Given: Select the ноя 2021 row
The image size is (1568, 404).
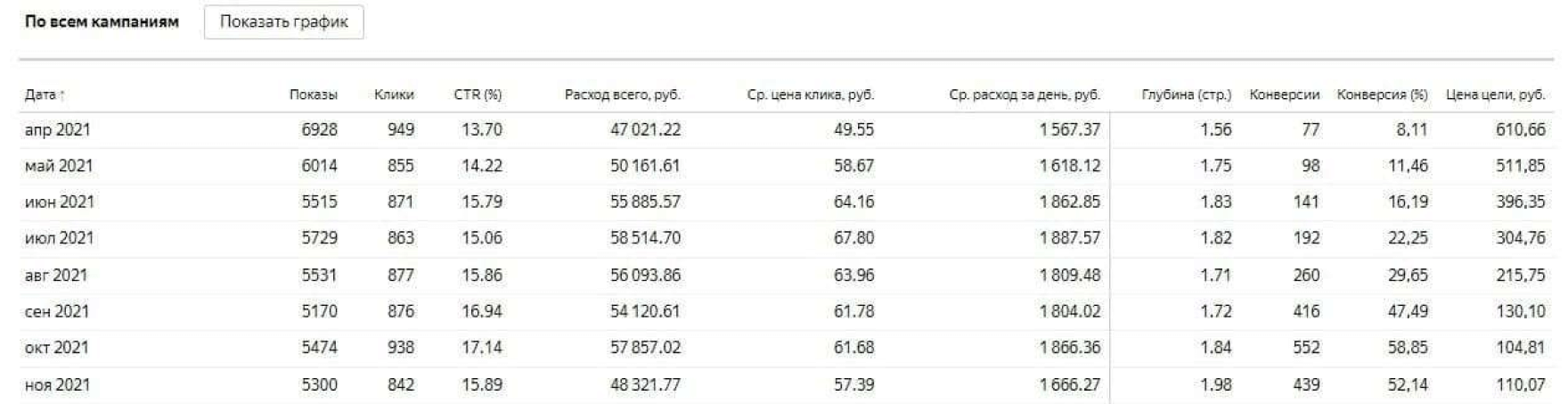Looking at the screenshot, I should [58, 385].
